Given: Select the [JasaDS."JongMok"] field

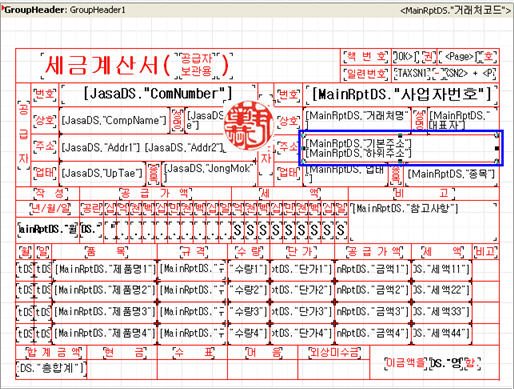Looking at the screenshot, I should [x=209, y=173].
